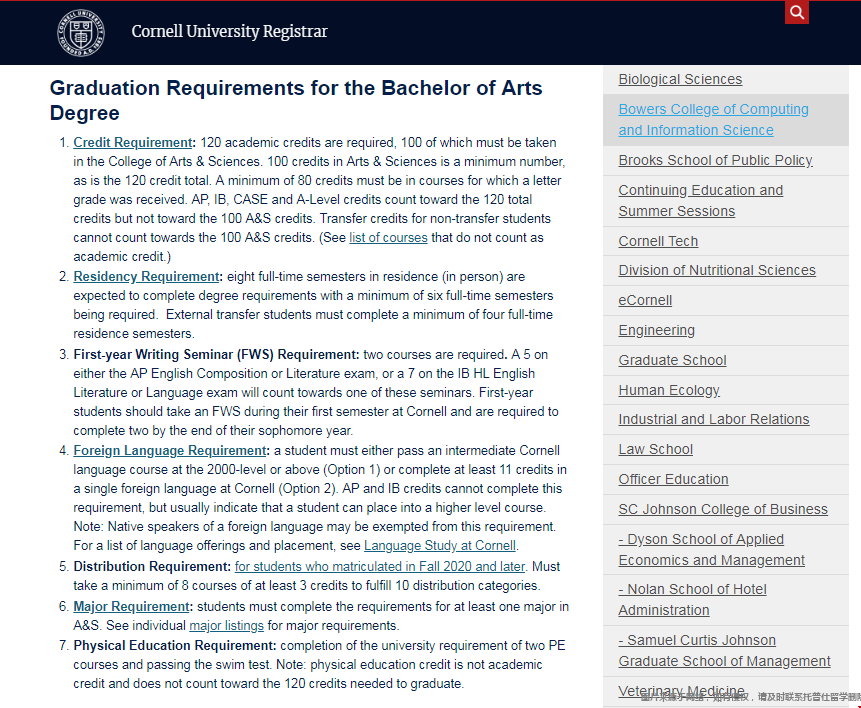Click the red search icon in header
The image size is (861, 708).
[x=797, y=12]
